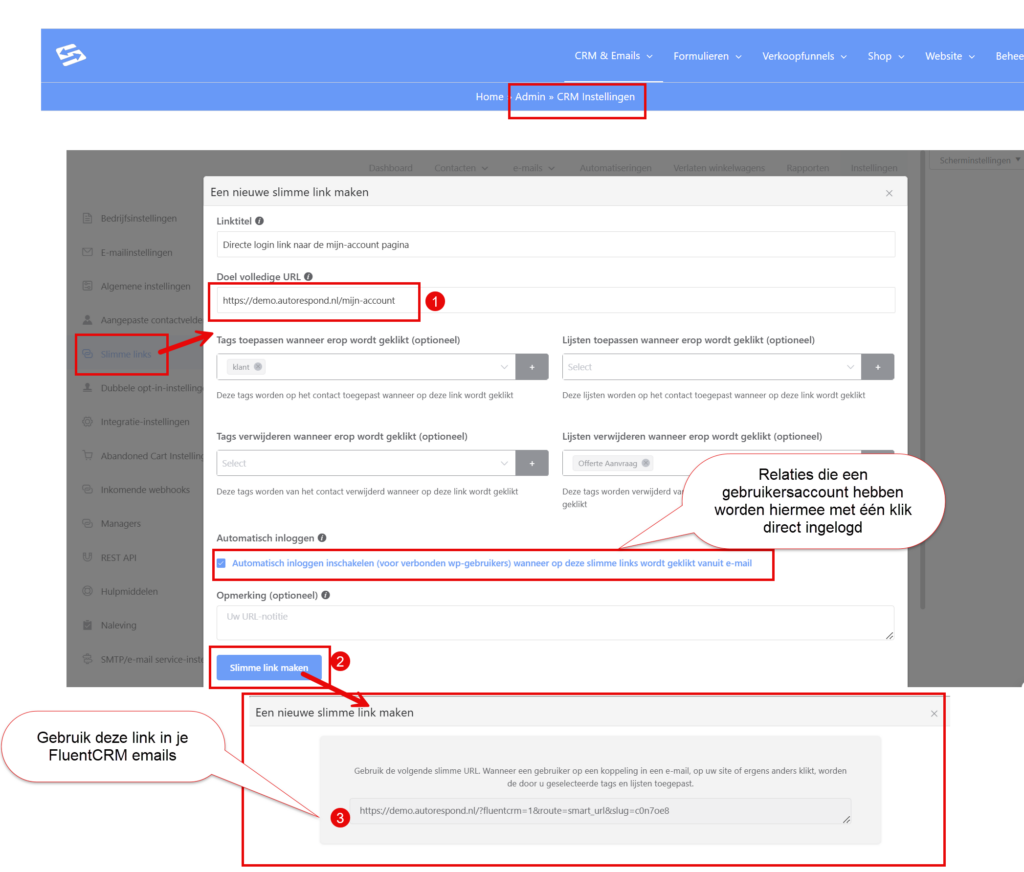The width and height of the screenshot is (1024, 872).
Task: Remove the 'klant' tag chip
Action: (259, 367)
